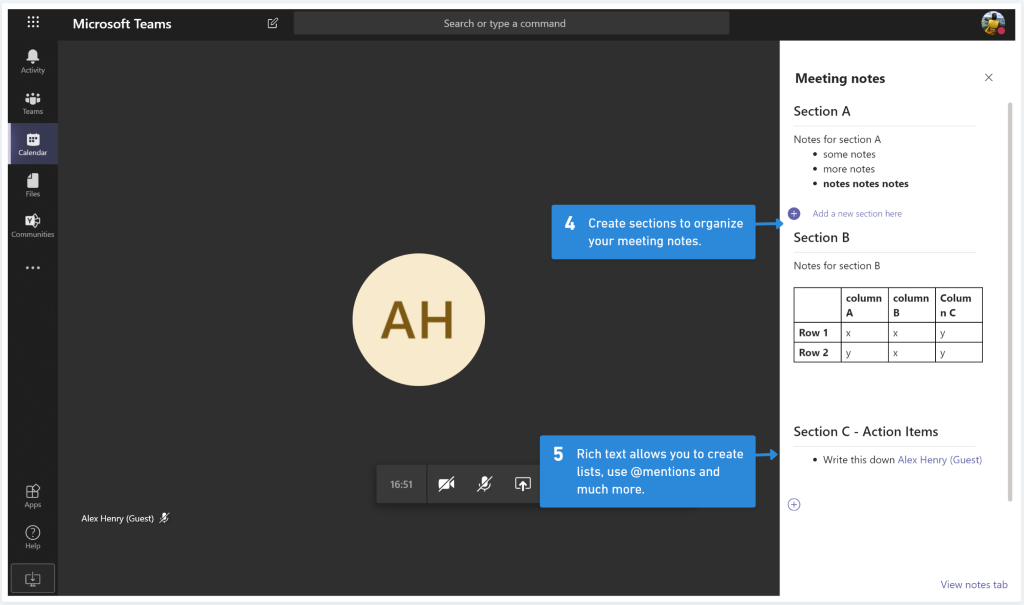The height and width of the screenshot is (605, 1024).
Task: Click the 16:51 meeting timer
Action: tap(401, 485)
